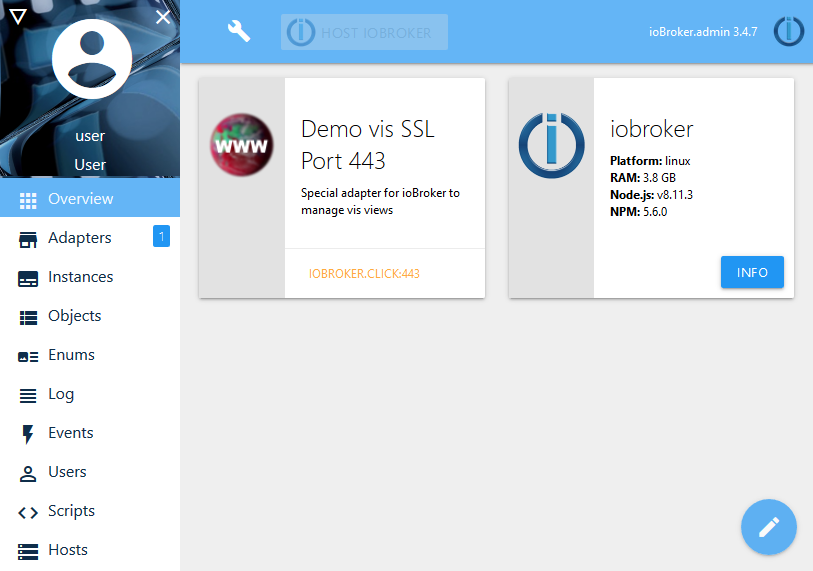The image size is (813, 571).
Task: Open the Adapters page
Action: point(90,238)
